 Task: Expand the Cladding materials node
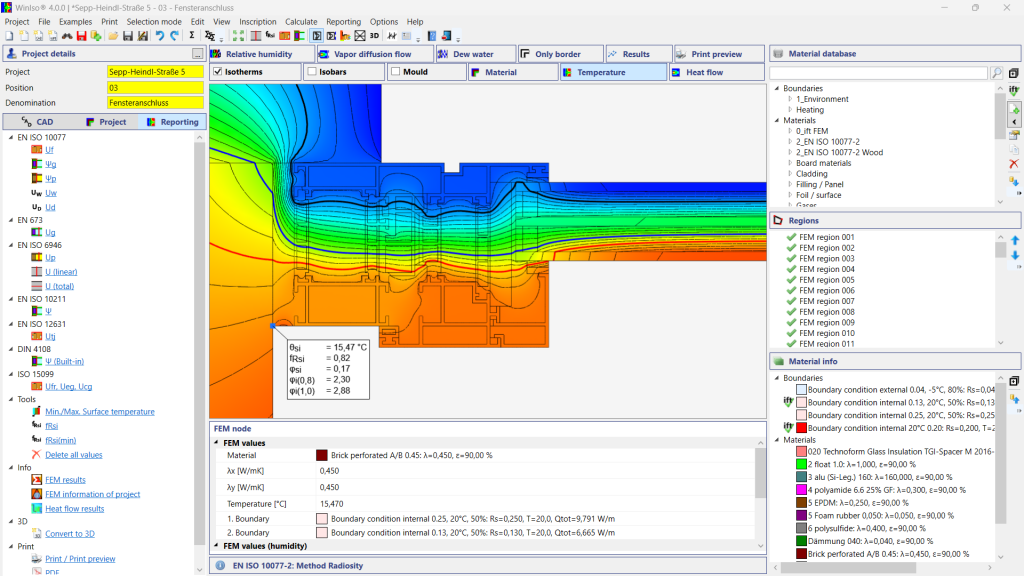click(x=790, y=174)
